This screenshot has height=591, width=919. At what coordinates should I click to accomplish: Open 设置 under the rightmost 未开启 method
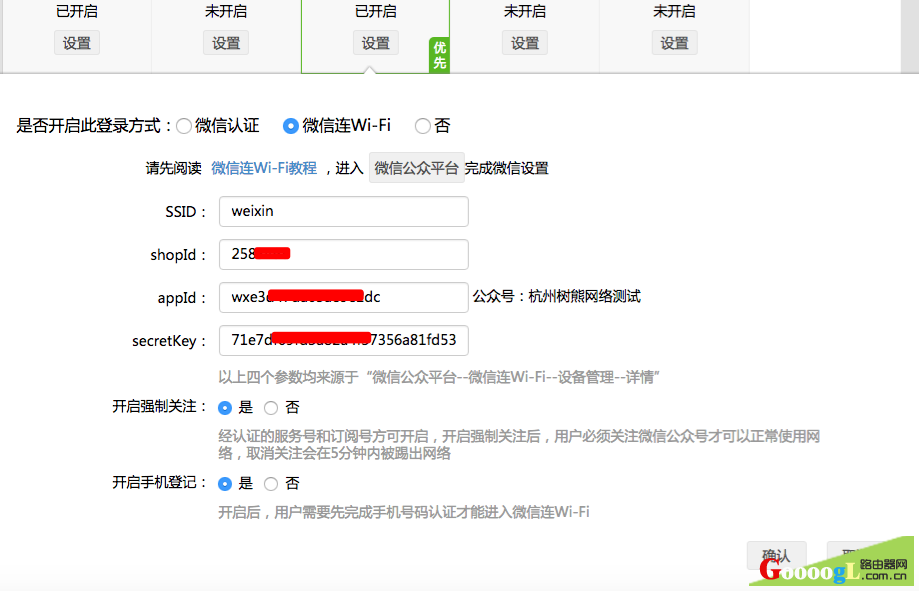(674, 43)
